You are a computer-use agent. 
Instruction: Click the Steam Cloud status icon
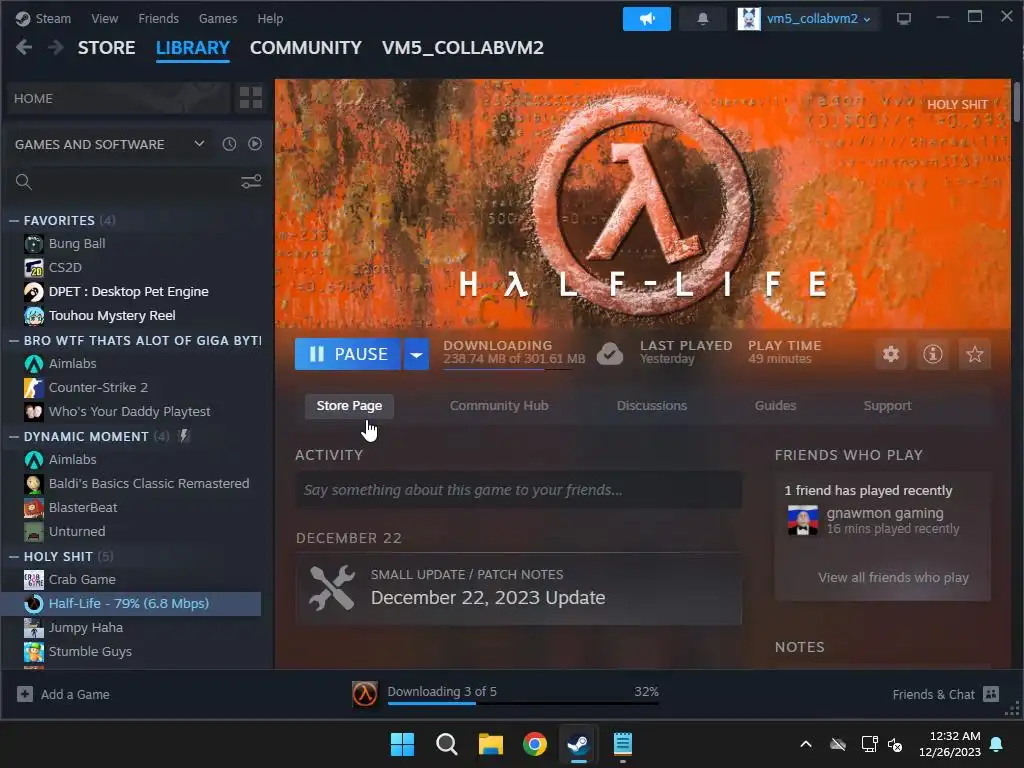610,354
